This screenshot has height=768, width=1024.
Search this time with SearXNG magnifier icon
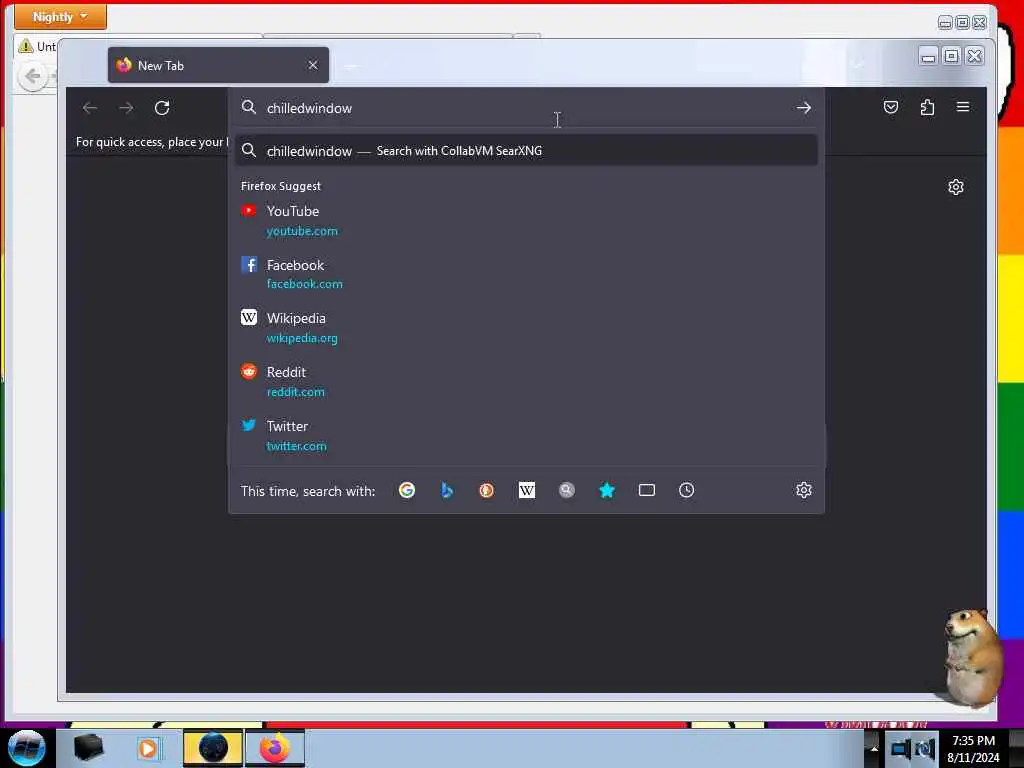coord(567,490)
